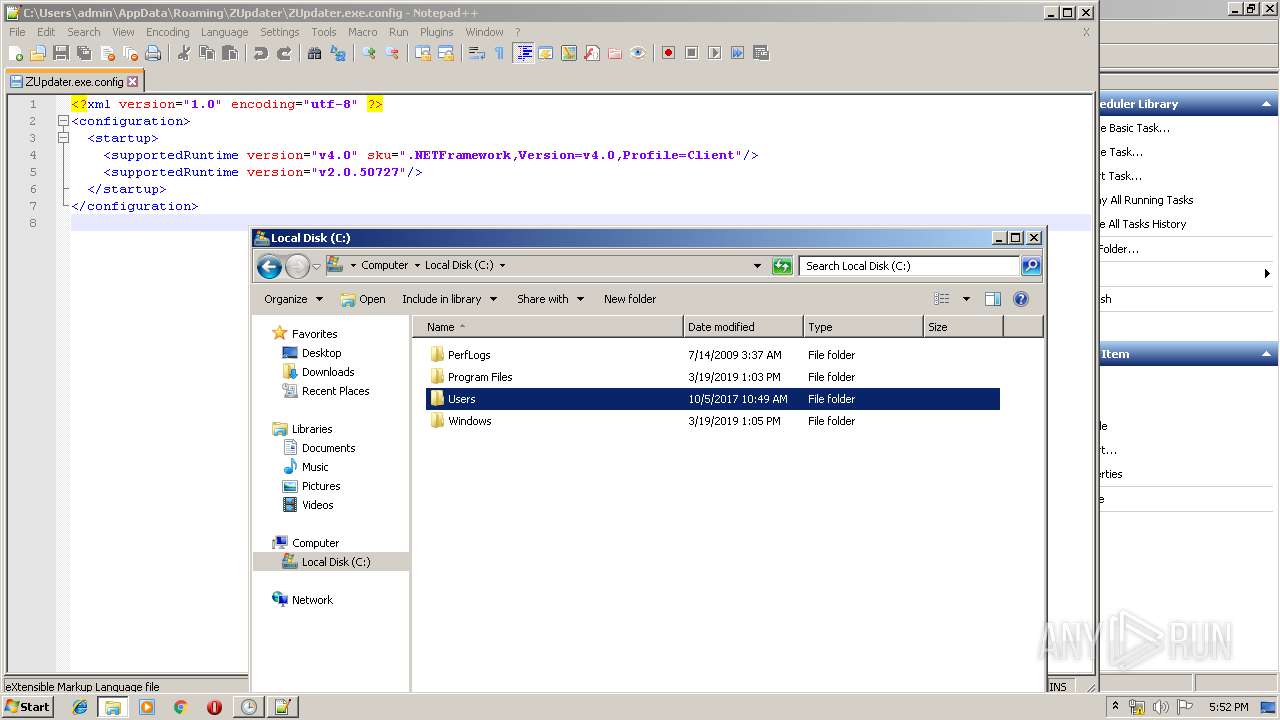Viewport: 1280px width, 720px height.
Task: Toggle synchronize vertical scrolling icon
Action: click(423, 53)
